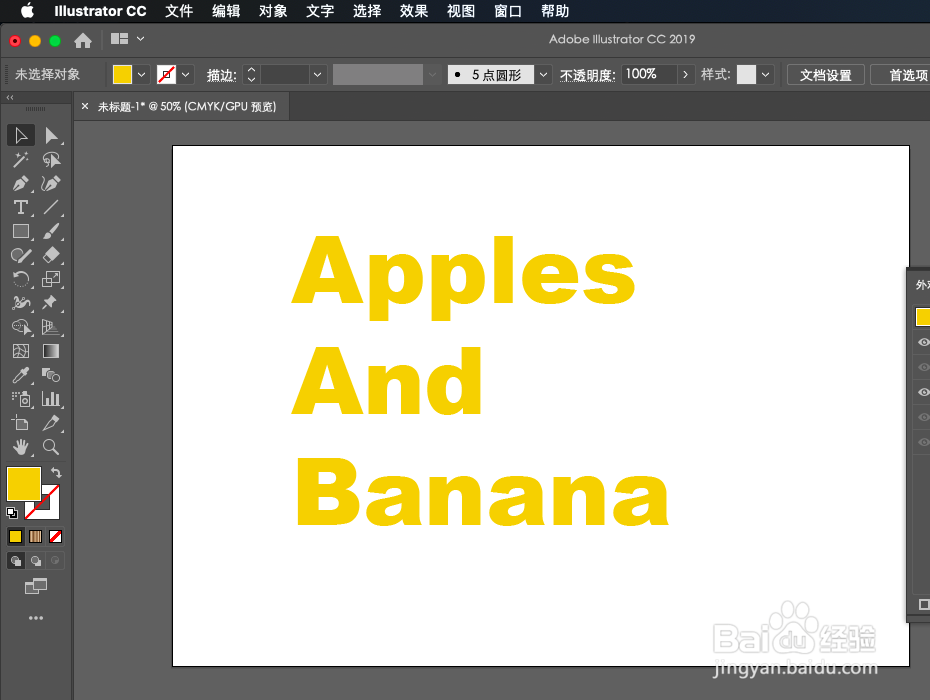Toggle first eye icon in Appearance panel
The height and width of the screenshot is (700, 930).
pos(923,342)
